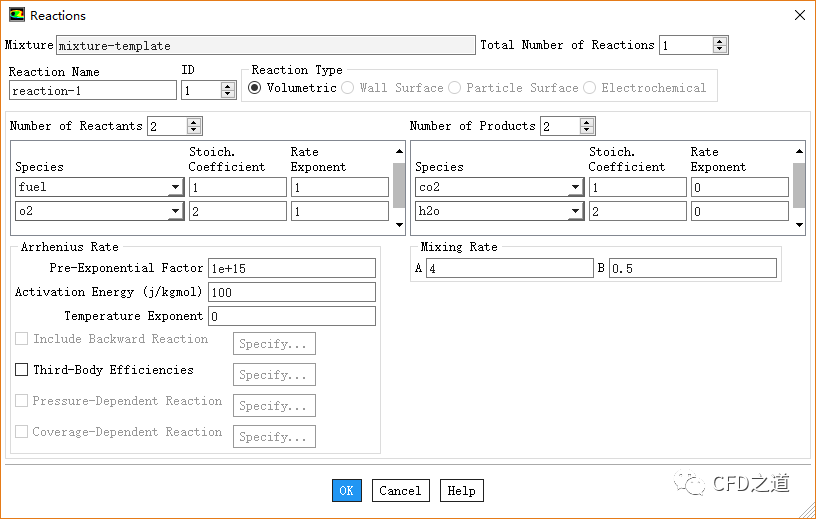816x519 pixels.
Task: Click the Pre-Exponential Factor input field
Action: pyautogui.click(x=291, y=268)
